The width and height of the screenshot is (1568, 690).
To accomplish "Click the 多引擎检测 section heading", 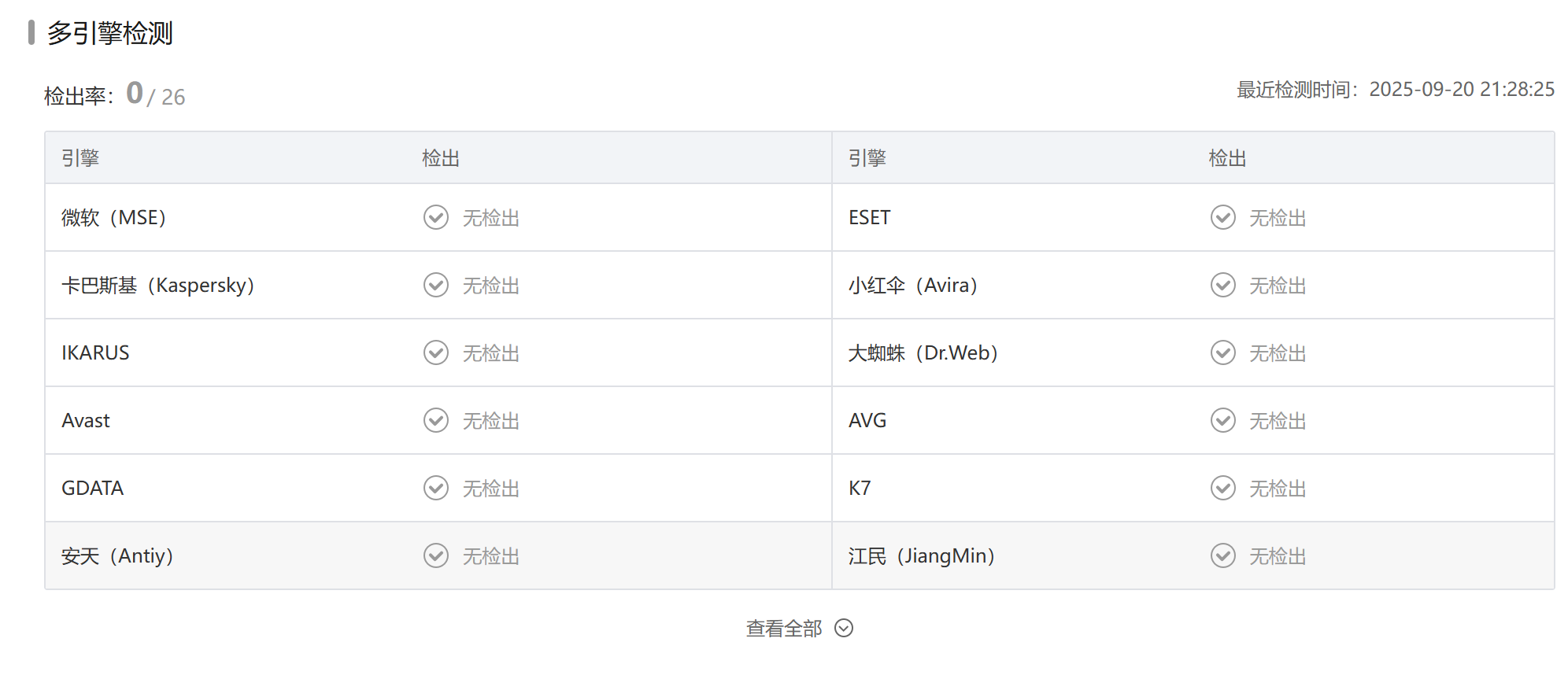I will [109, 33].
